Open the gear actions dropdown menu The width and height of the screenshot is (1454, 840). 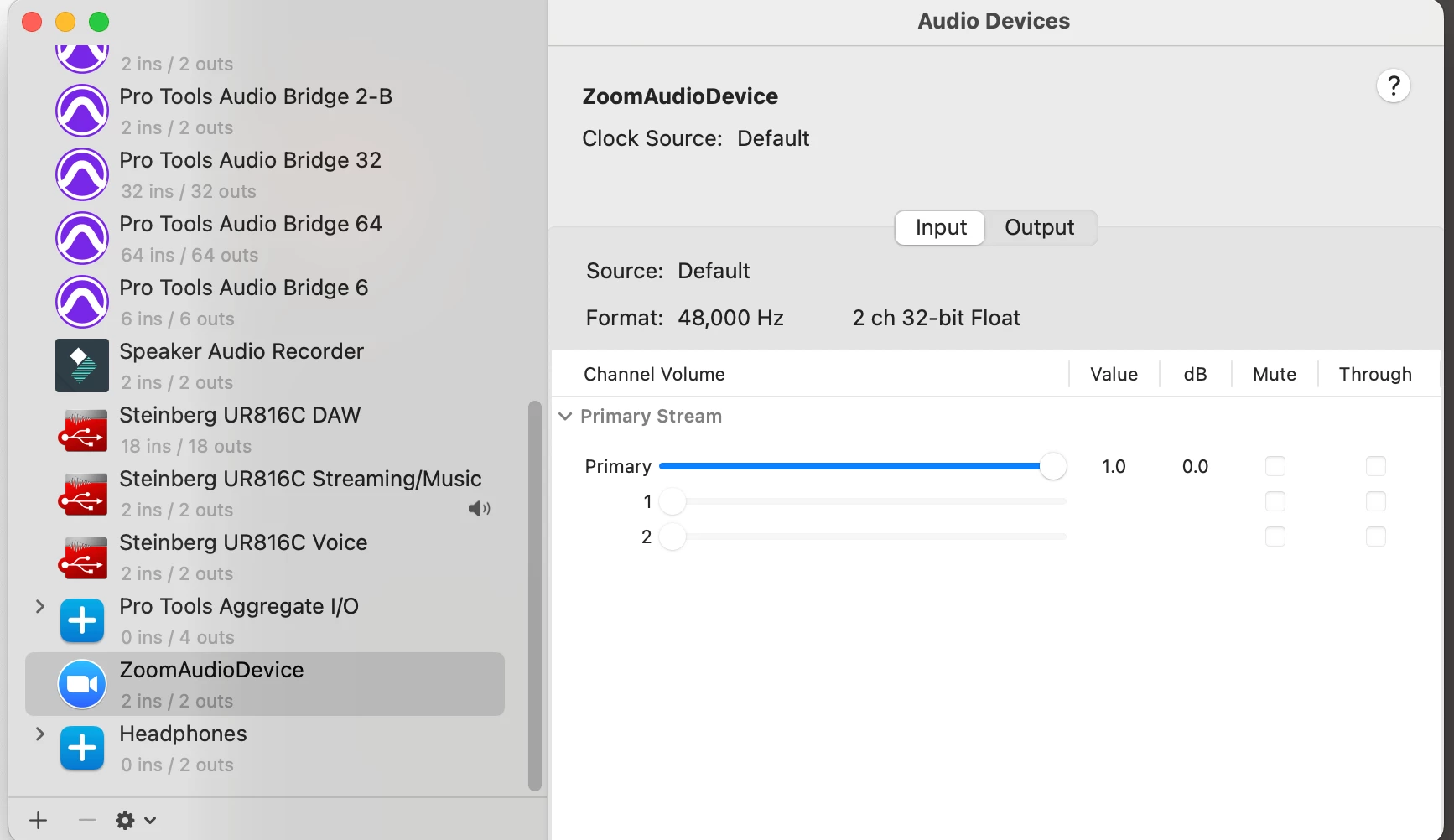point(135,820)
